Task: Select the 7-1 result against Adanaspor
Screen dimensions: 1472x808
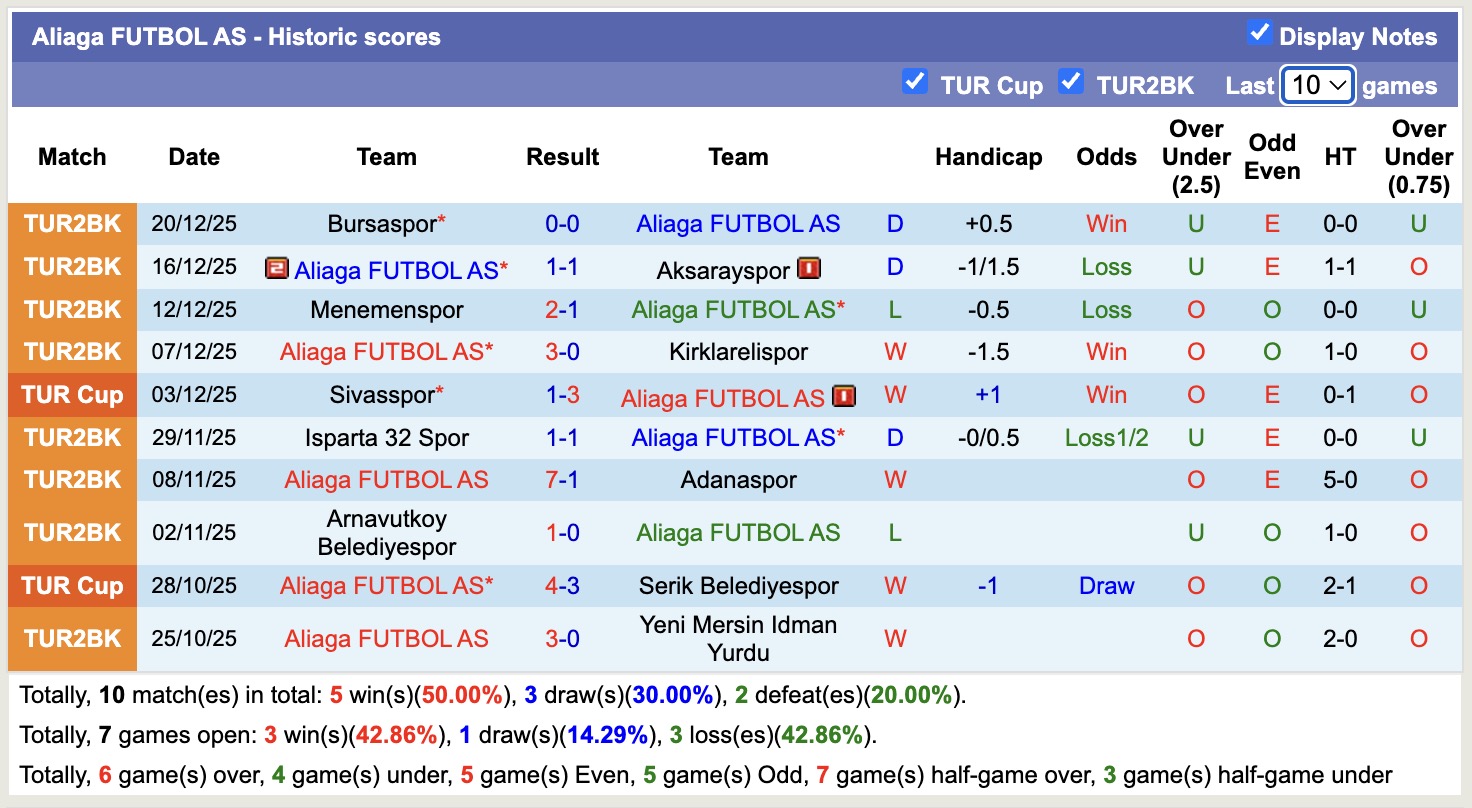Action: pos(563,480)
